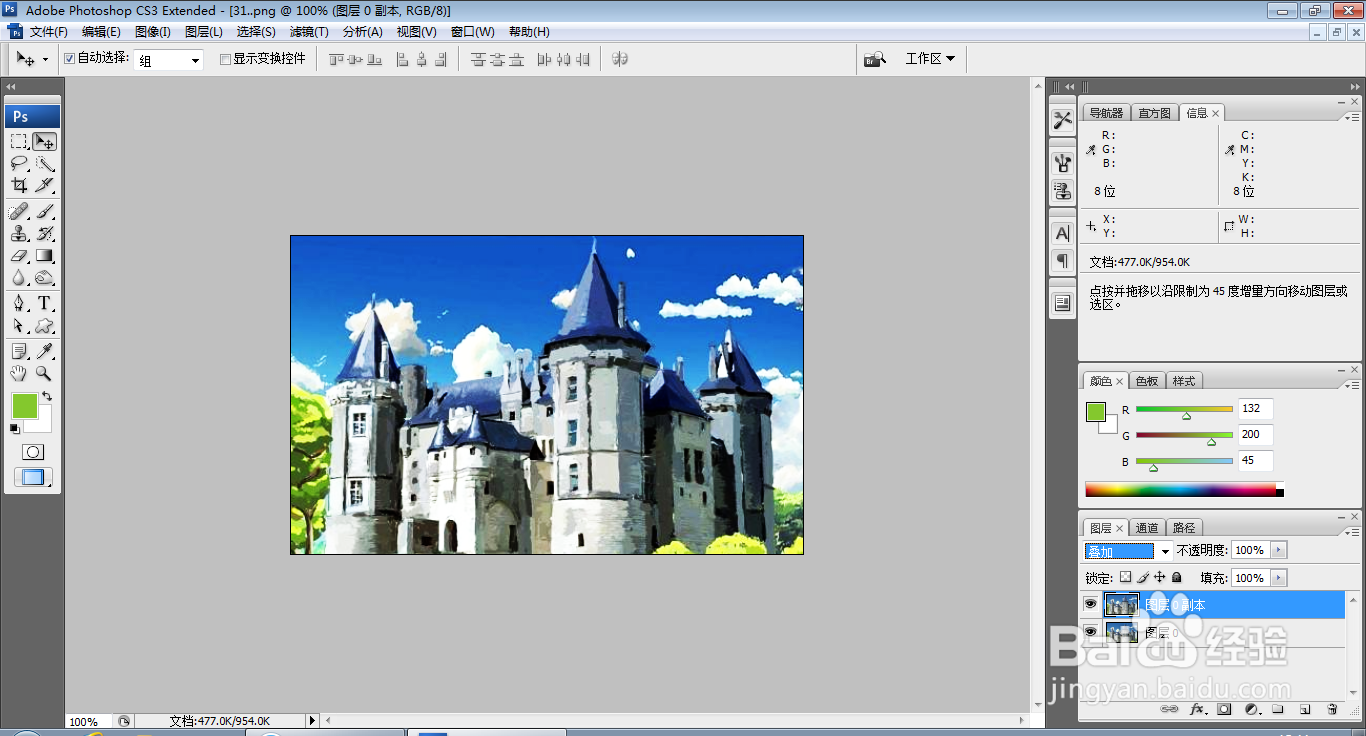Change screen mode button in toolbox
Viewport: 1366px width, 736px height.
pos(33,478)
